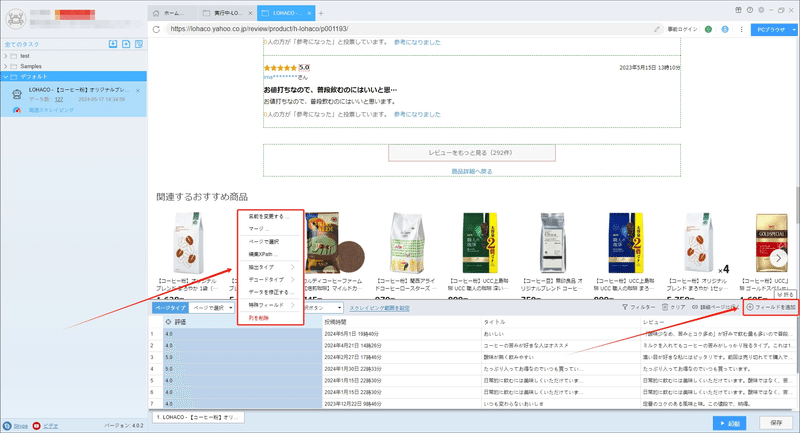Click the trash クリア button
The width and height of the screenshot is (800, 433).
673,307
